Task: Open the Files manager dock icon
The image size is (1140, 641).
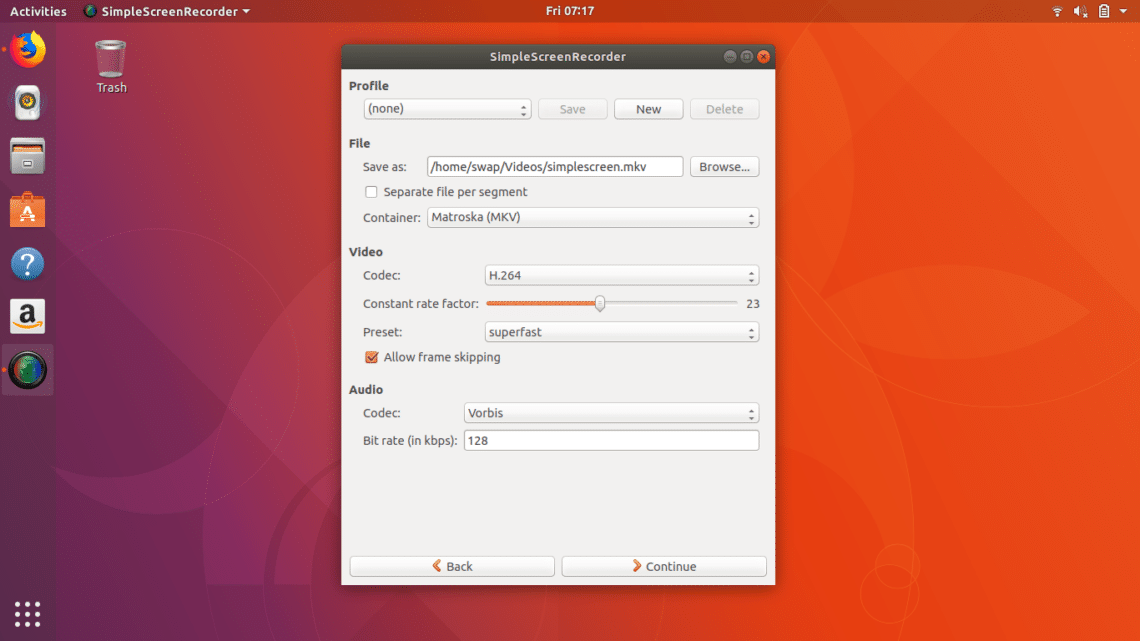Action: (28, 156)
